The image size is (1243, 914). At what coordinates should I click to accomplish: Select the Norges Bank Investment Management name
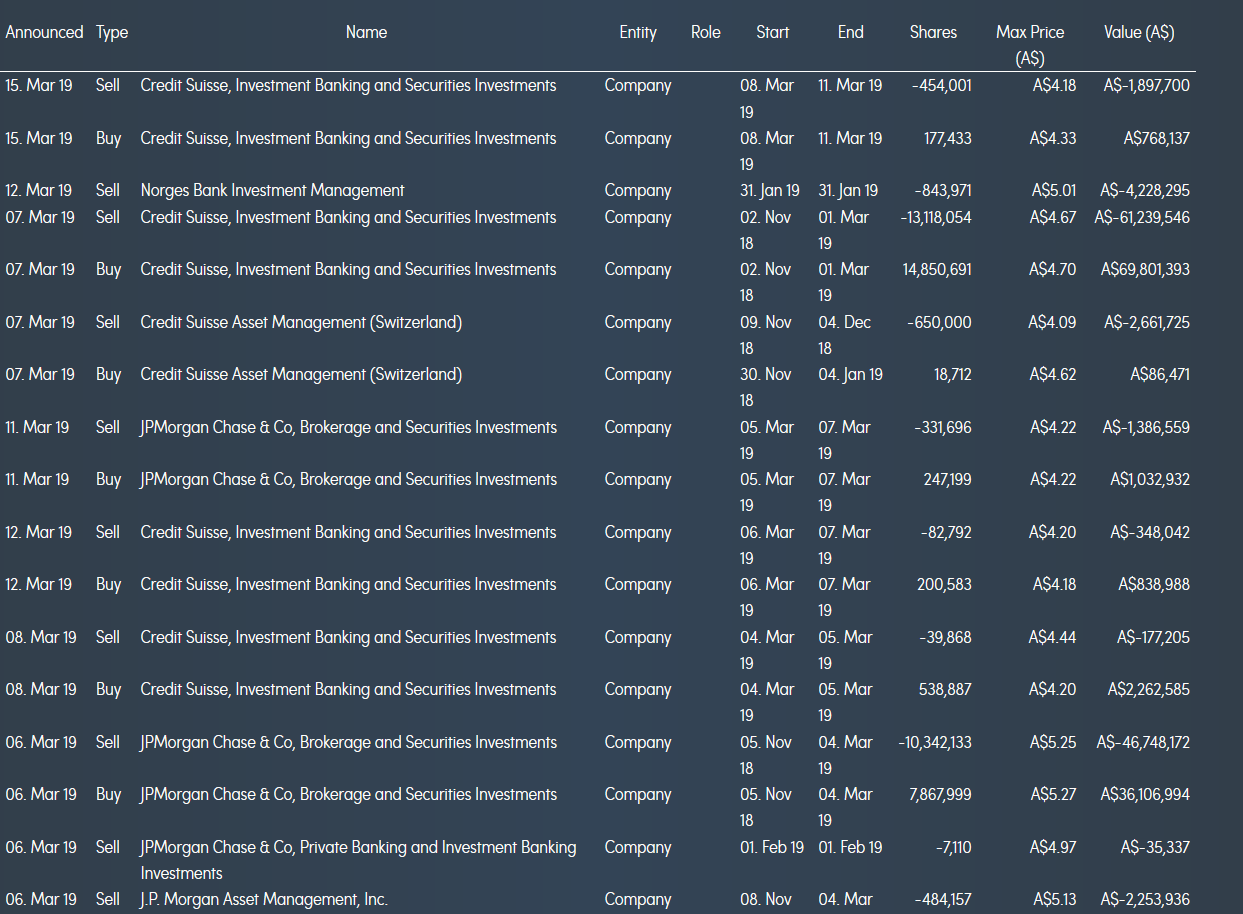click(x=273, y=190)
